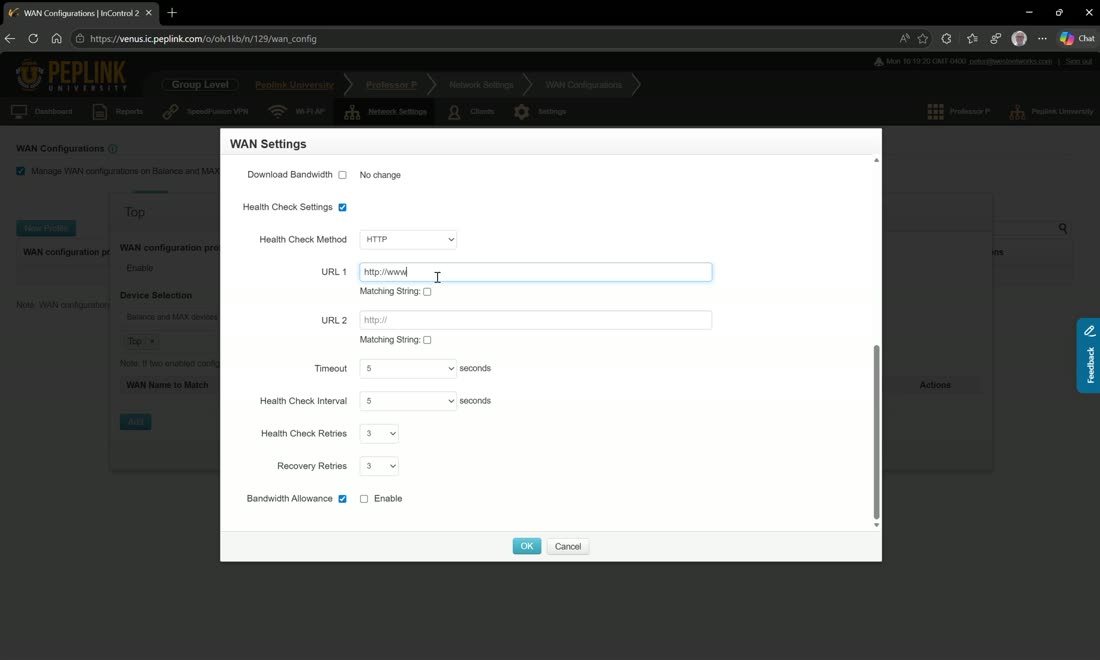This screenshot has width=1100, height=660.
Task: Open Edge Settings and more ellipsis
Action: (1042, 39)
